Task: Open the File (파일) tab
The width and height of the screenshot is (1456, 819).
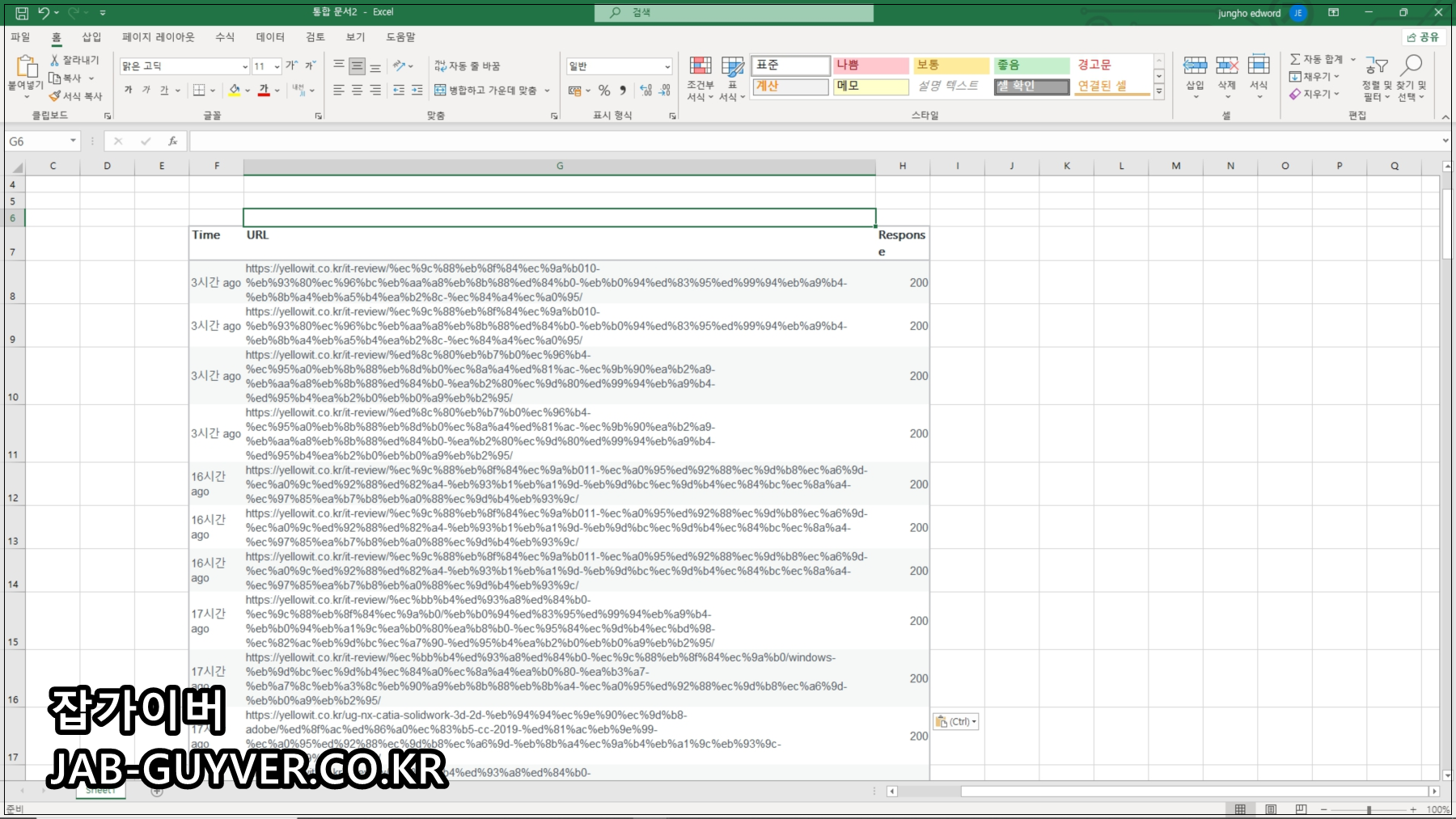Action: click(x=20, y=37)
